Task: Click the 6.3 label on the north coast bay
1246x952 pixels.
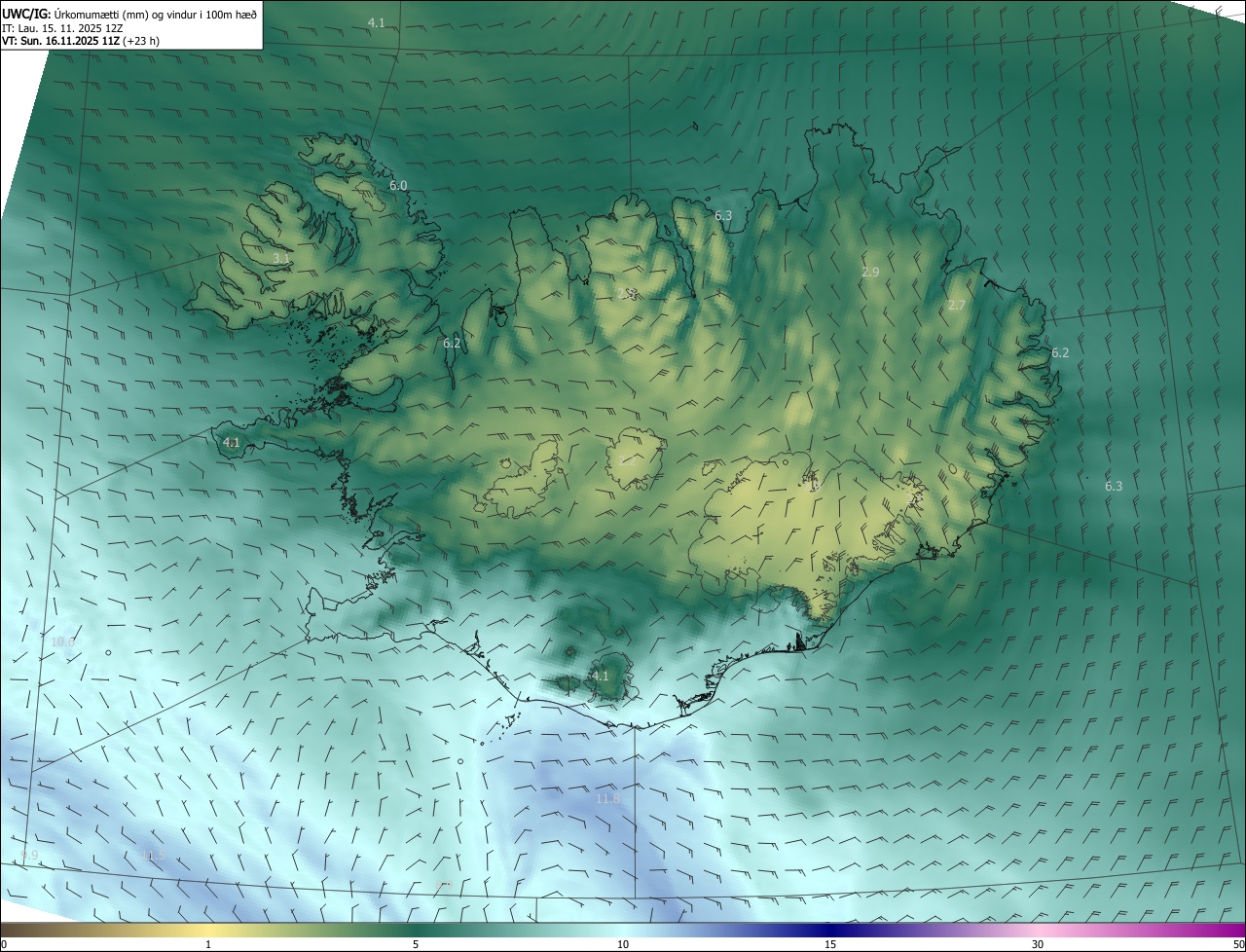Action: 723,215
